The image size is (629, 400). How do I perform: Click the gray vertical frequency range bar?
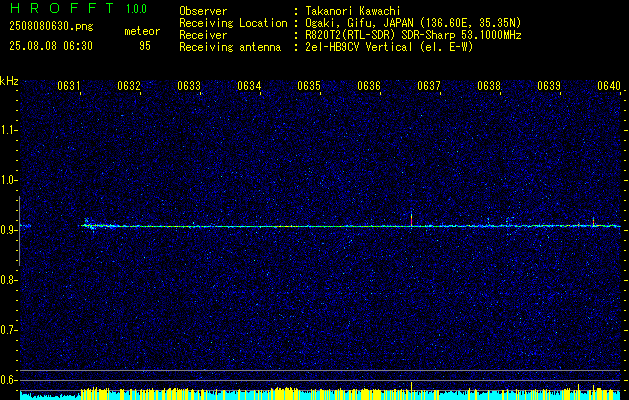(x=19, y=231)
